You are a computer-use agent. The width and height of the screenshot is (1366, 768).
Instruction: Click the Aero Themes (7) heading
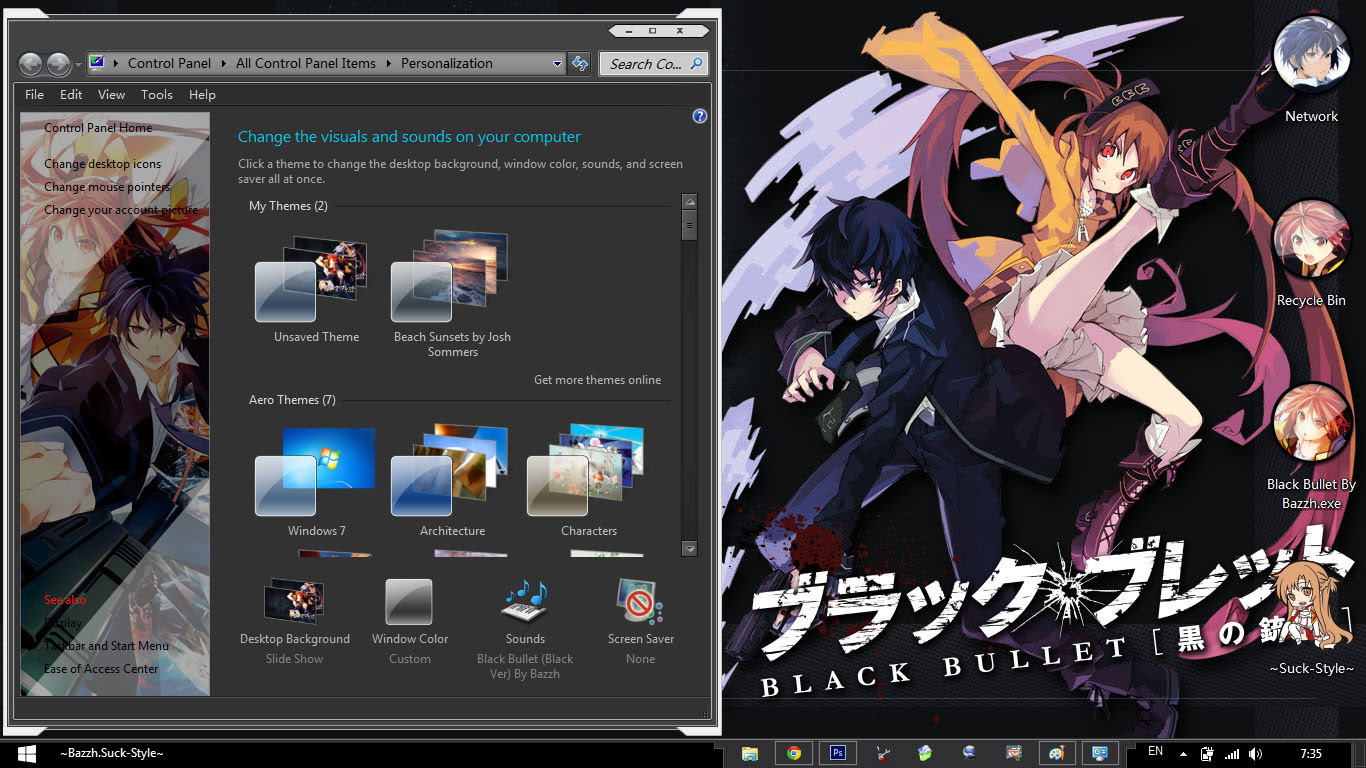click(x=292, y=400)
